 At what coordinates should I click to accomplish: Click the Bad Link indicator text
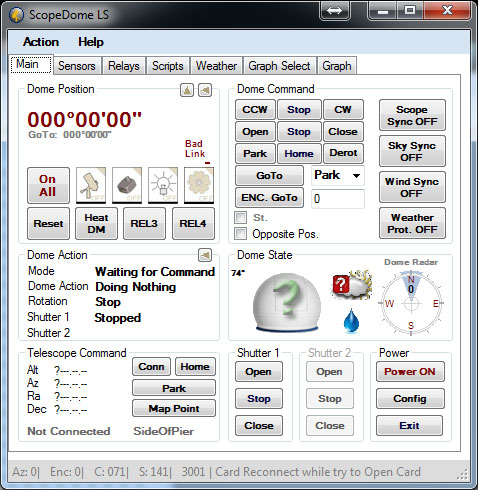pyautogui.click(x=195, y=149)
